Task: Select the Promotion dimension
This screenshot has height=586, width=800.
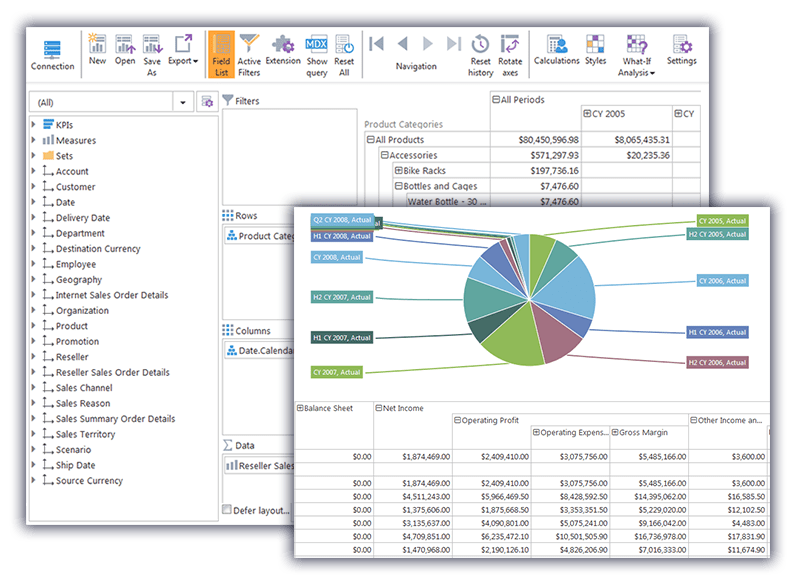Action: [x=77, y=341]
